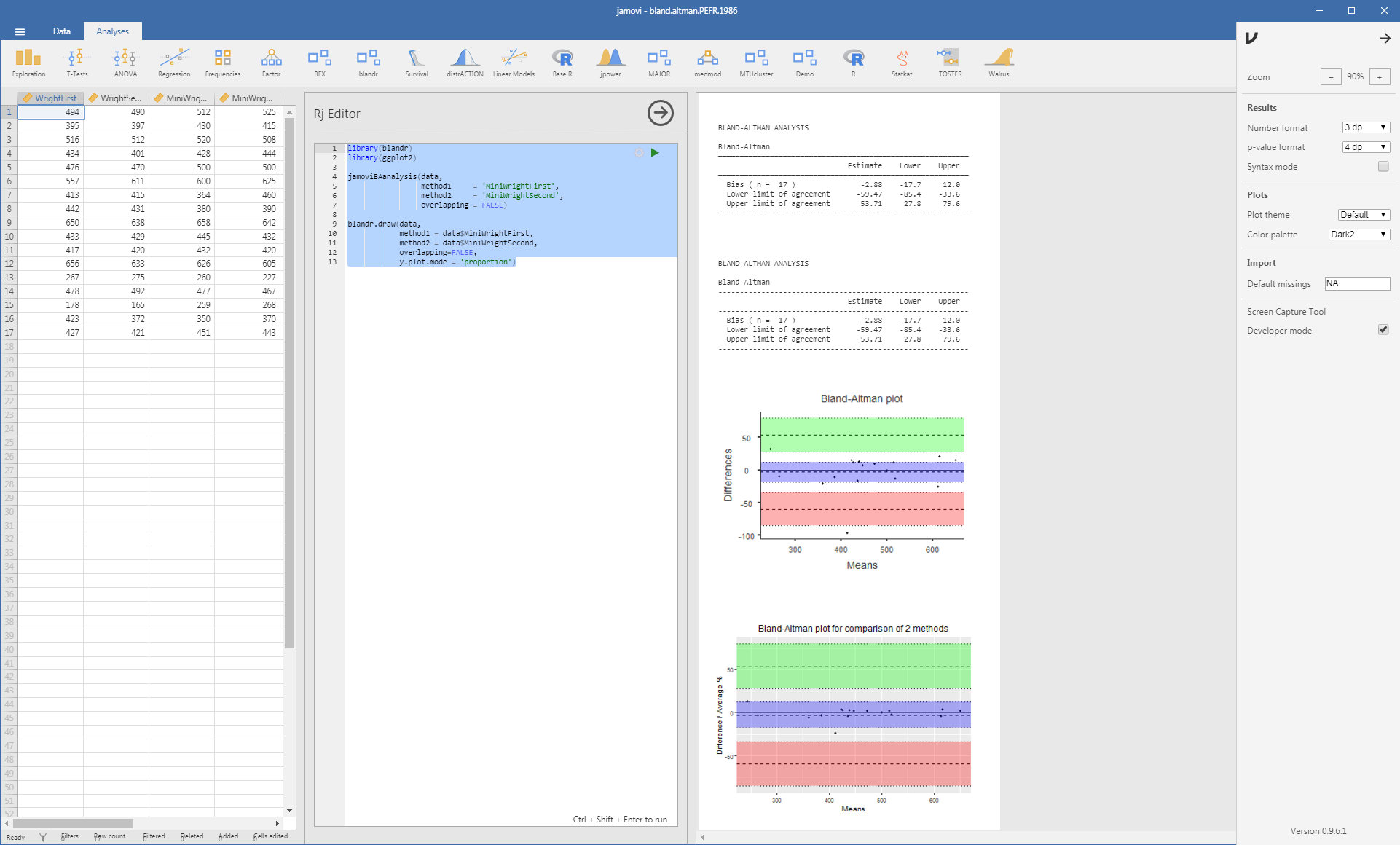Toggle the data filter funnel icon
The height and width of the screenshot is (845, 1400).
click(x=43, y=837)
